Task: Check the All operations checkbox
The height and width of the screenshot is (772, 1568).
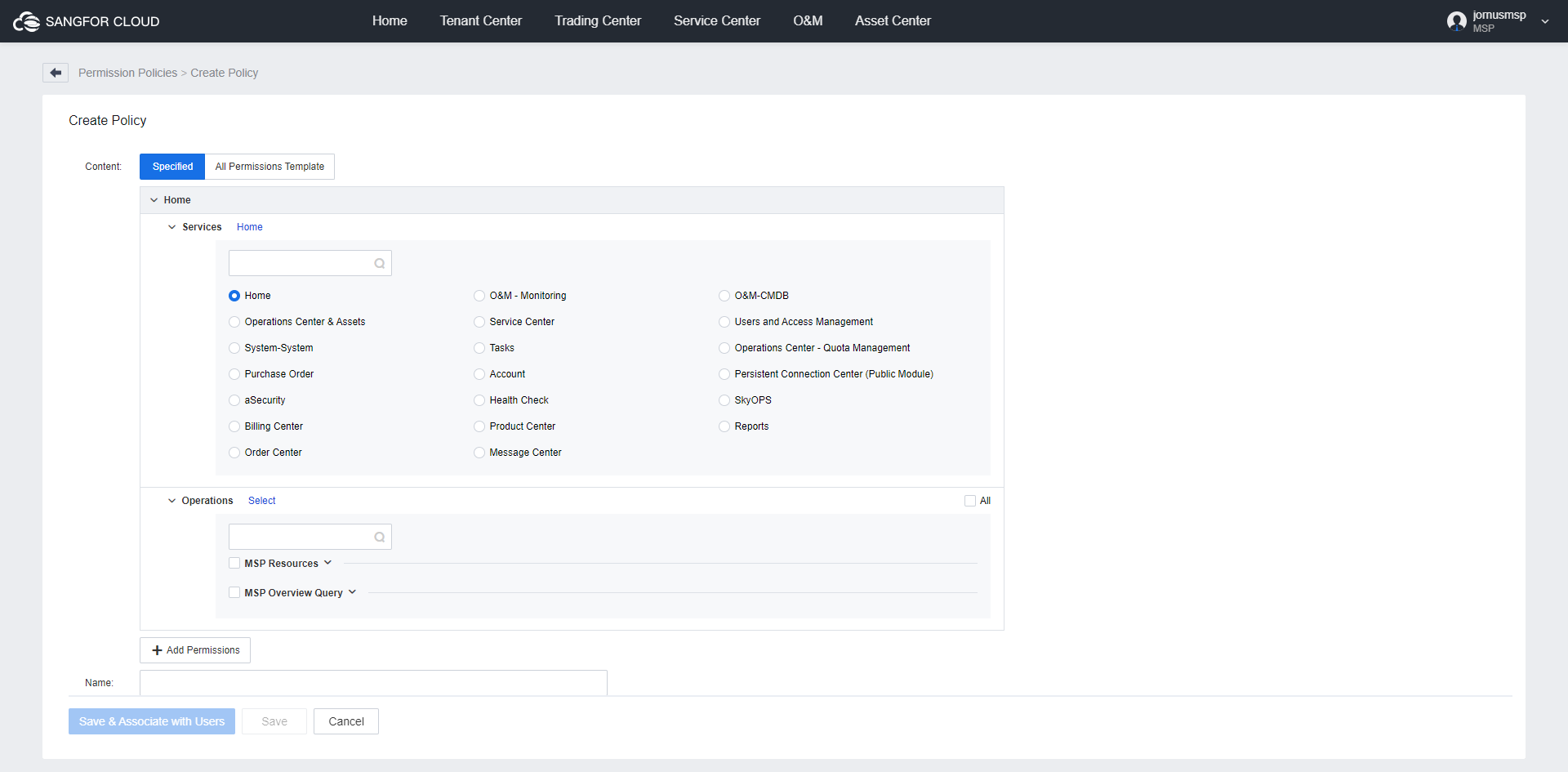Action: coord(970,501)
